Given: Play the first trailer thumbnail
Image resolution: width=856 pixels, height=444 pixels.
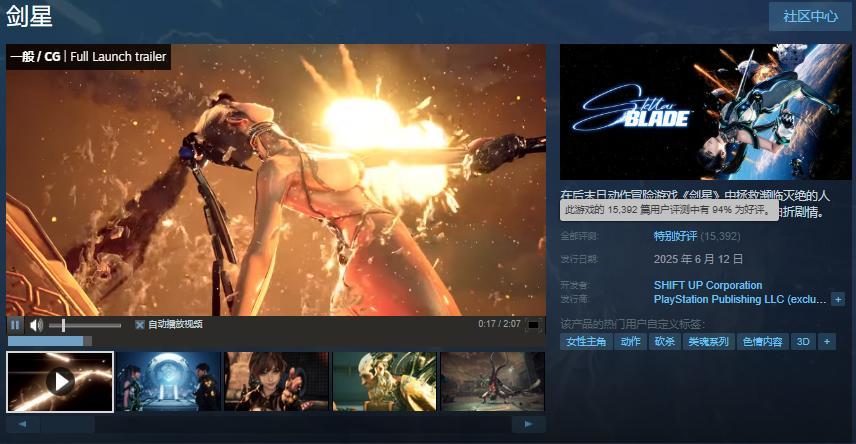Looking at the screenshot, I should (x=60, y=381).
